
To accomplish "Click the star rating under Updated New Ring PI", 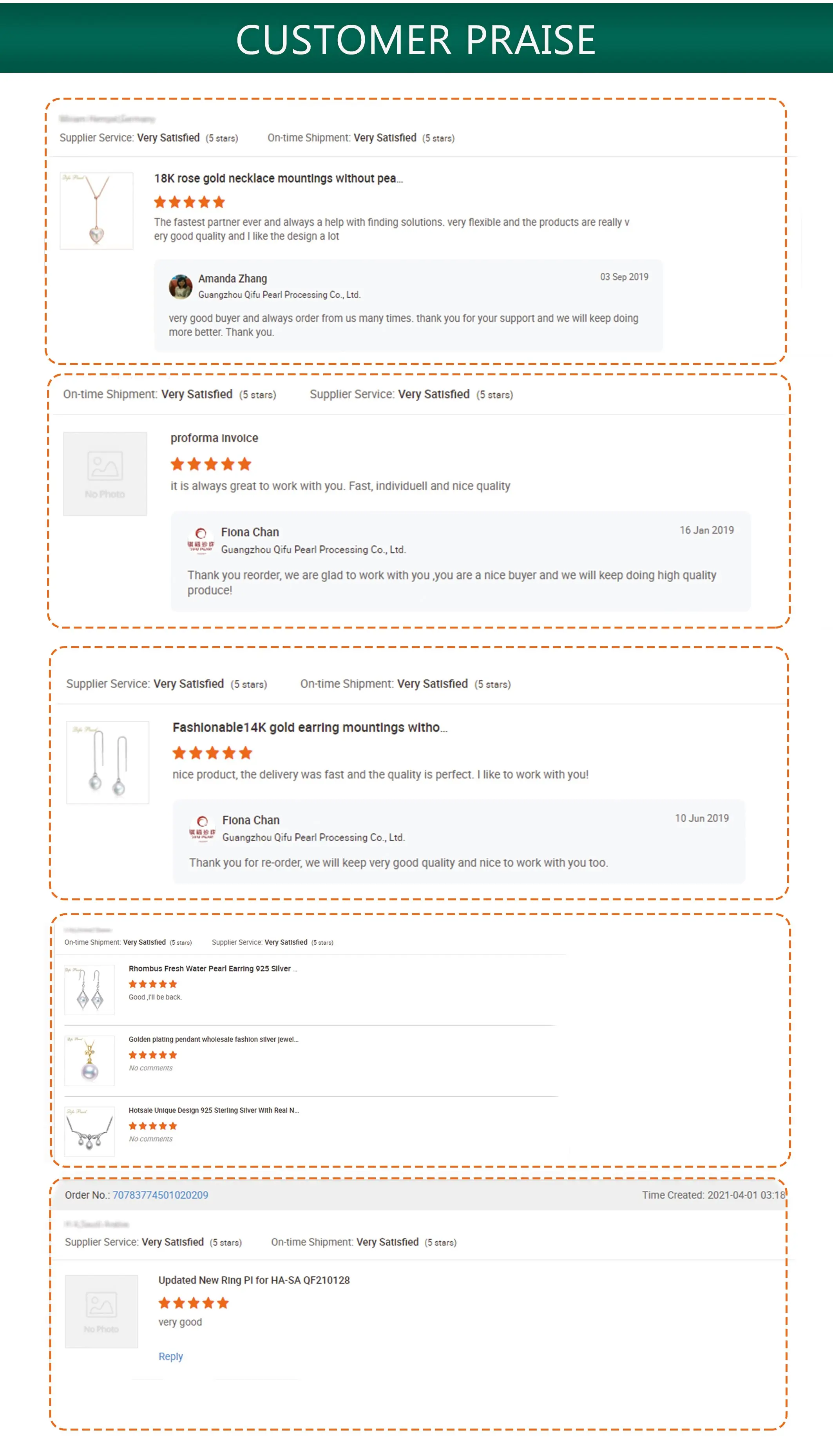I will [x=194, y=1303].
